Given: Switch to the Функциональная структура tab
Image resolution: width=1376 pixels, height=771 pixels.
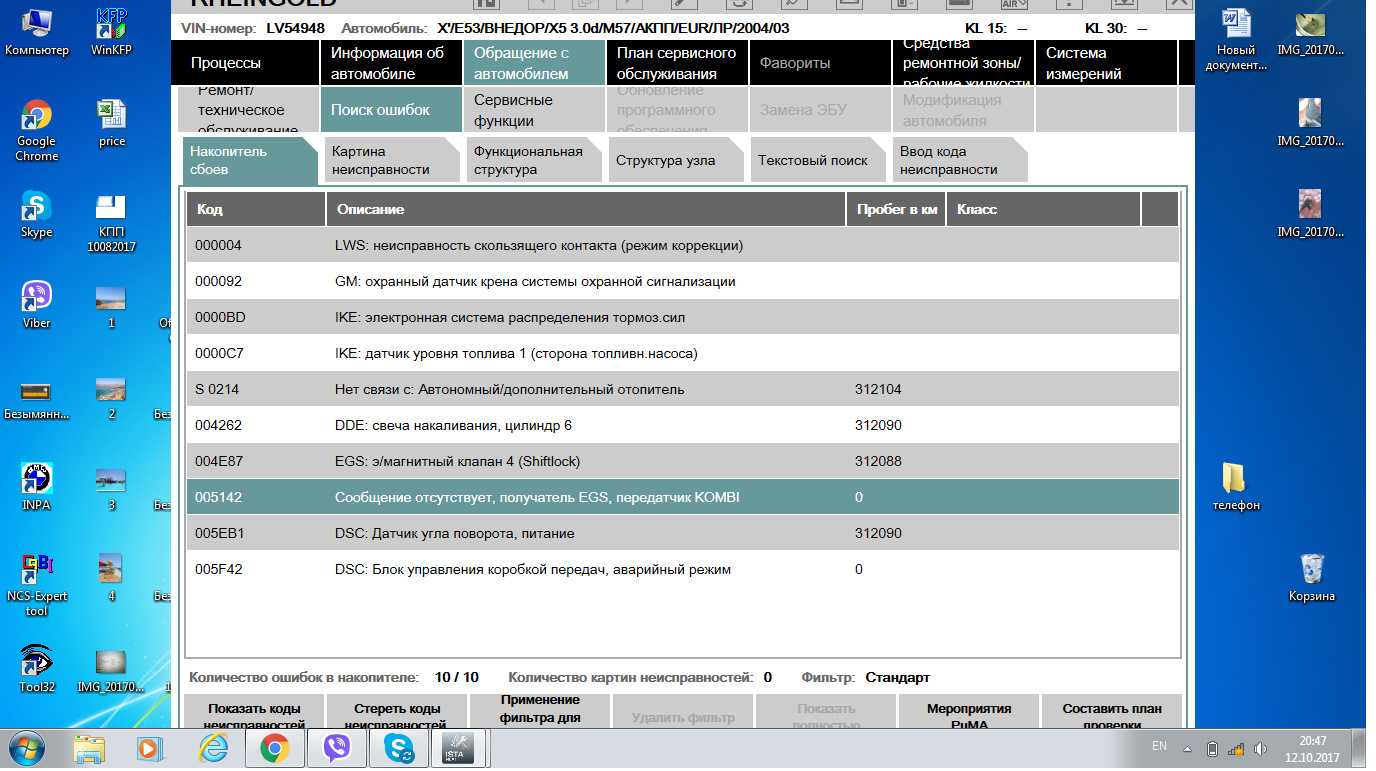Looking at the screenshot, I should click(534, 160).
